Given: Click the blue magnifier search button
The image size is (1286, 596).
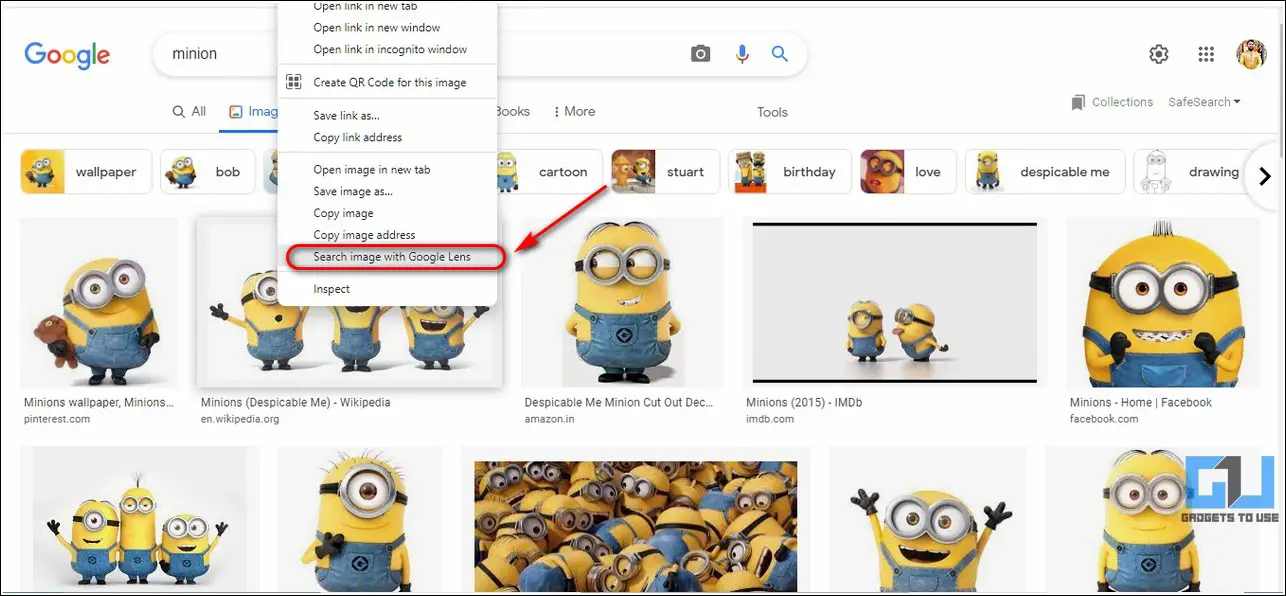Looking at the screenshot, I should click(780, 54).
